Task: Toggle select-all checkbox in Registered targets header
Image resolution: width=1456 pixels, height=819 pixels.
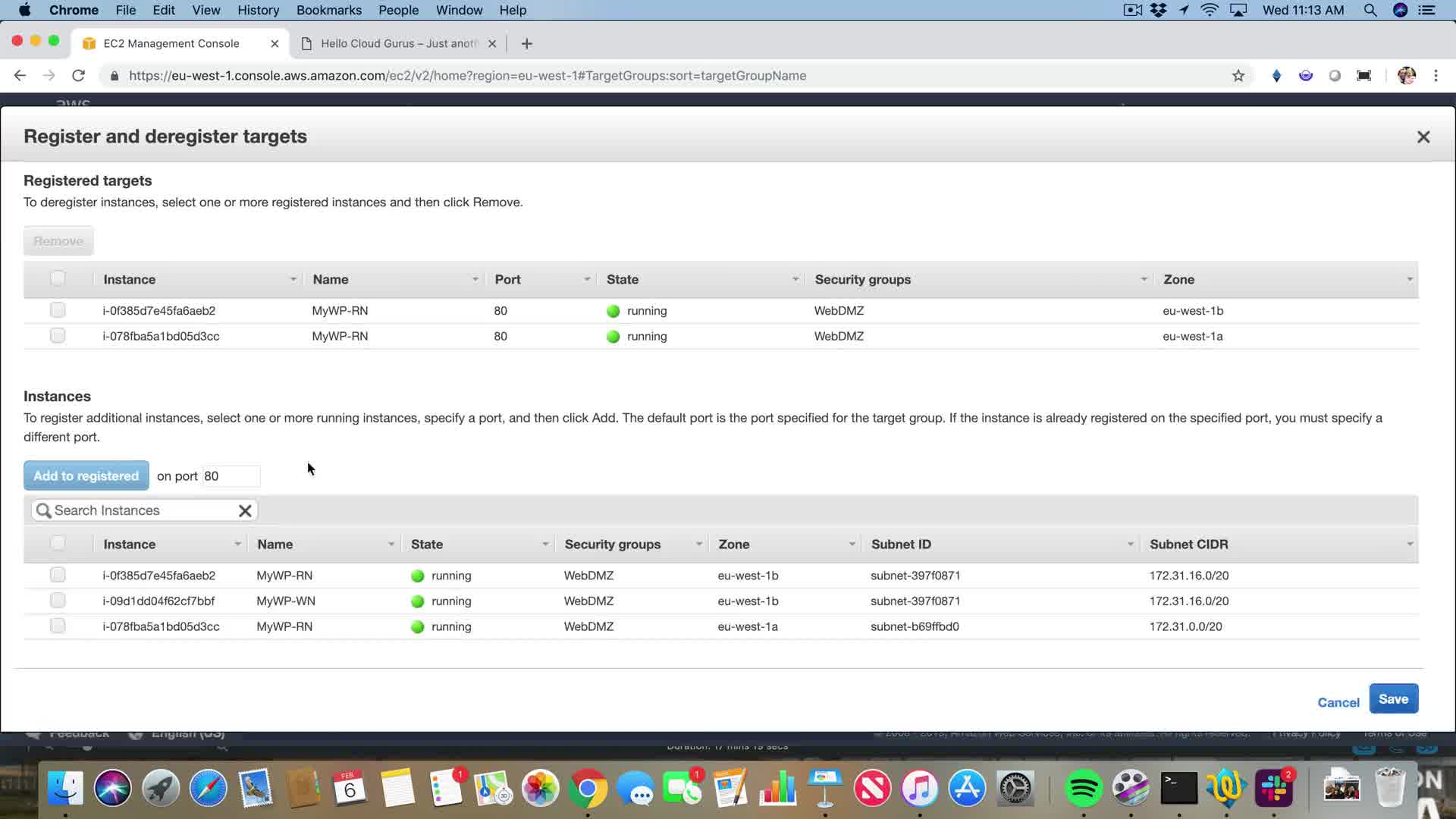Action: (58, 278)
